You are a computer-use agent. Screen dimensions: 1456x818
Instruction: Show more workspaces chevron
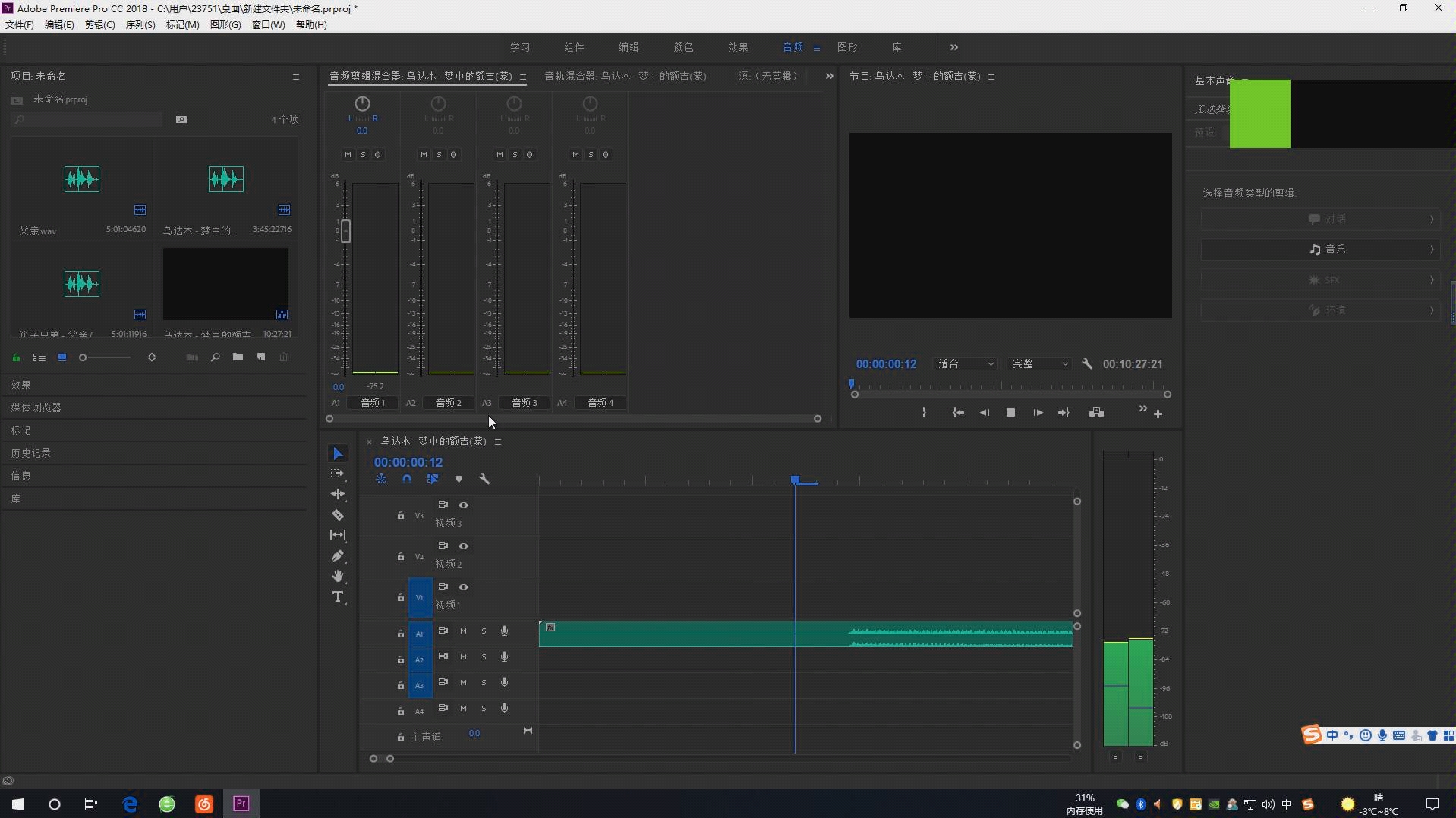click(954, 47)
